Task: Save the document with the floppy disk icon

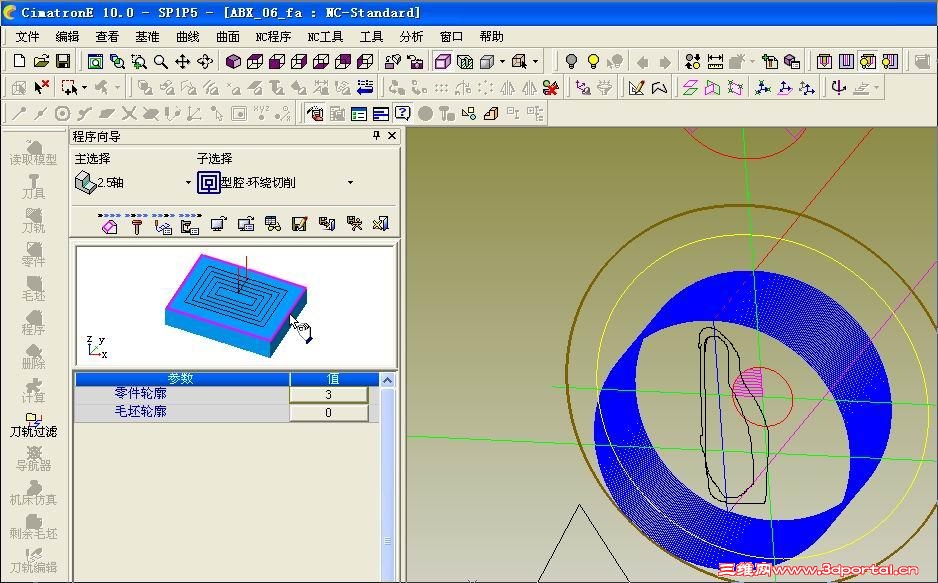Action: pyautogui.click(x=63, y=61)
